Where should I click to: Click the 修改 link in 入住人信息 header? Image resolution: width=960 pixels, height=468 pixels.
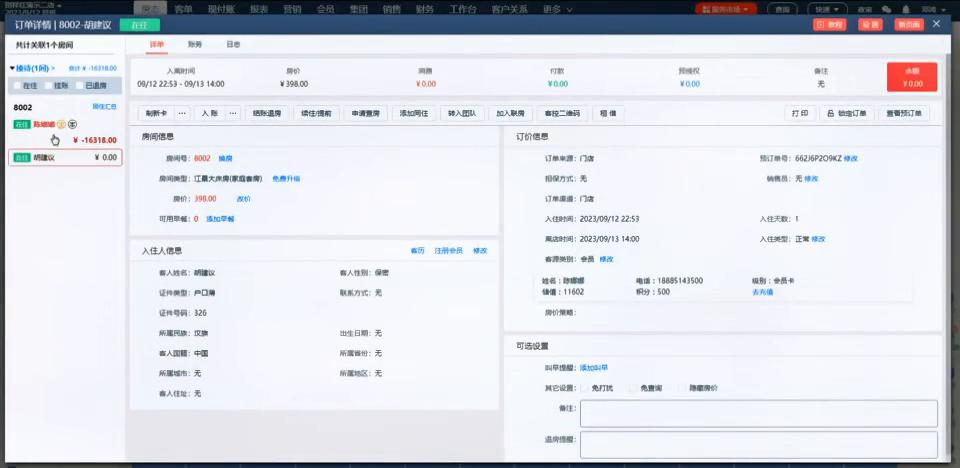tap(480, 251)
